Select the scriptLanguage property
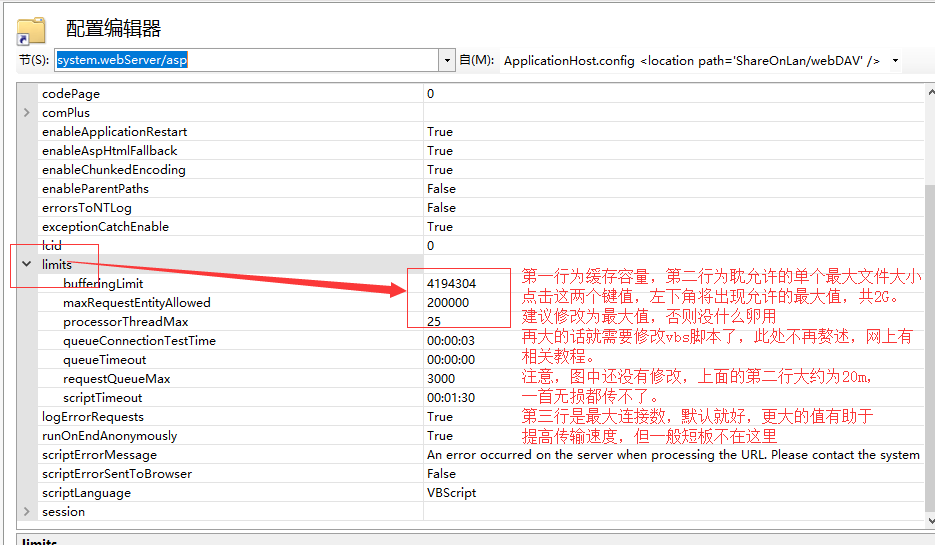Screen dimensions: 935x545 coord(86,493)
